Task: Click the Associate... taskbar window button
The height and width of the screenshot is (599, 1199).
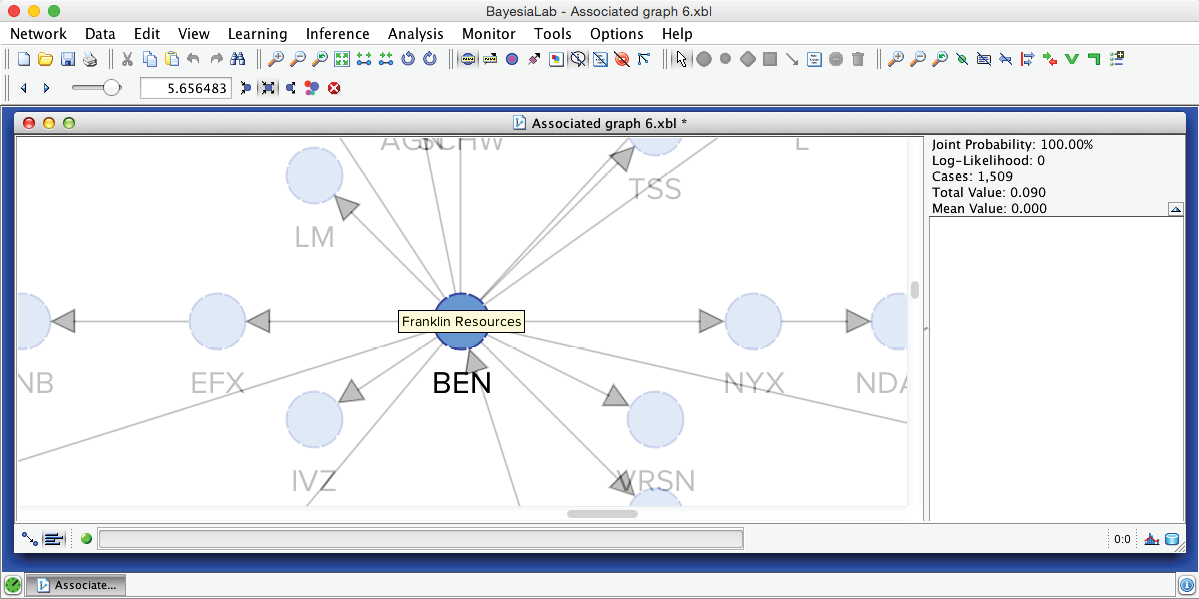Action: click(76, 585)
